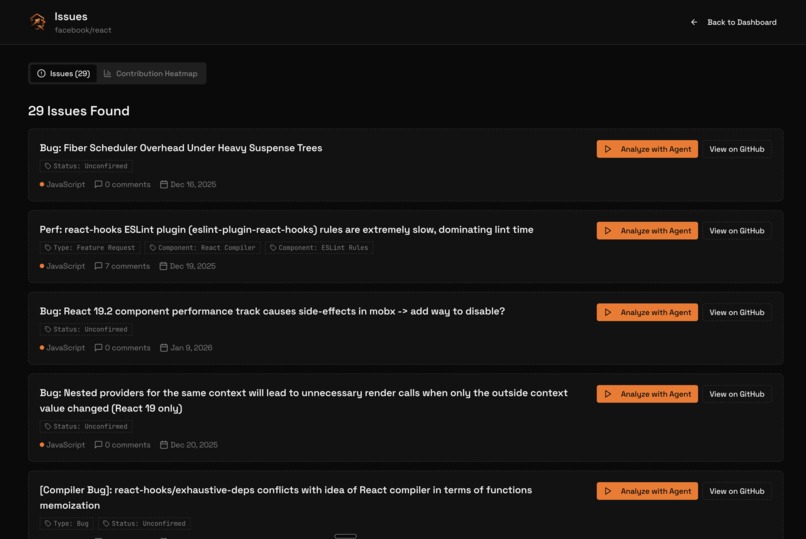The image size is (806, 539).
Task: Click Status: Unconfirmed tag on Compiler Bug issue
Action: point(144,524)
